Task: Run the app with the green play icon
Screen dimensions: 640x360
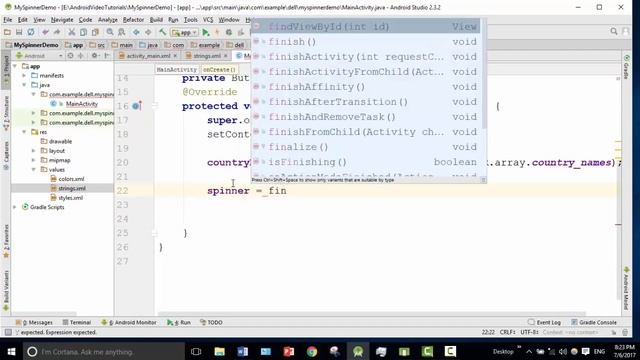Action: coord(206,32)
